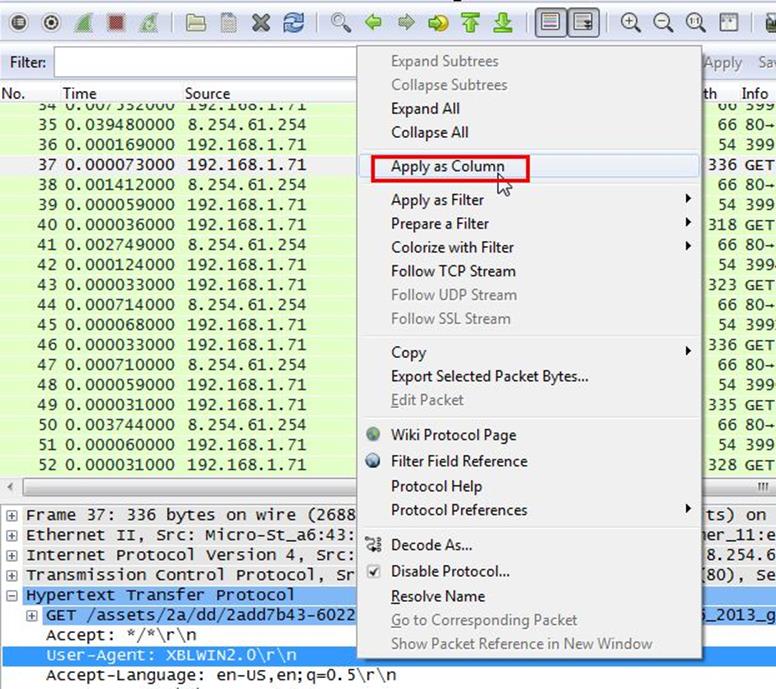The width and height of the screenshot is (776, 689).
Task: Open the Wiki Protocol Page link
Action: (x=453, y=435)
